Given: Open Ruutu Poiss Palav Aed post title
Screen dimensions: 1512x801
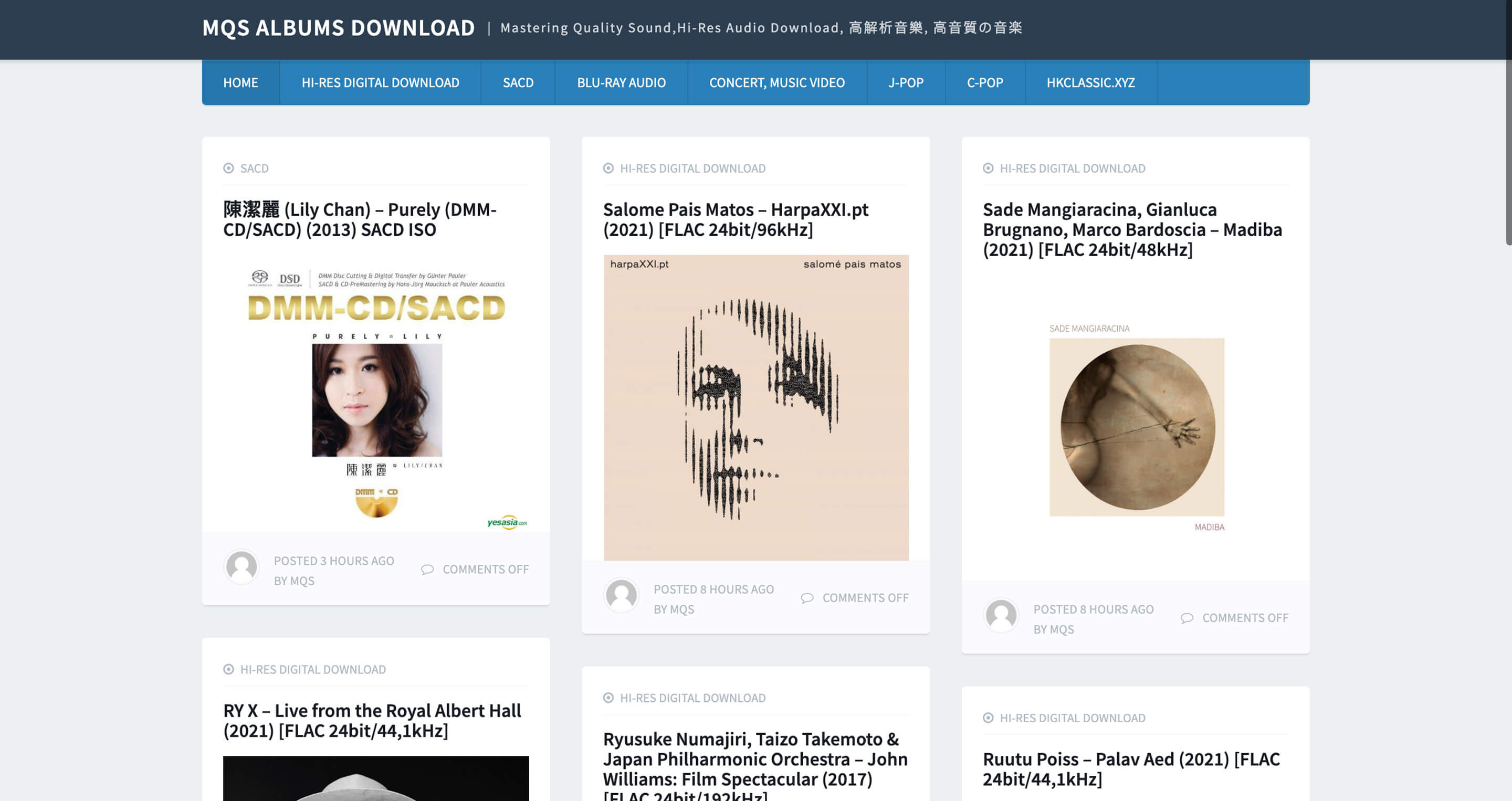Looking at the screenshot, I should (1131, 769).
